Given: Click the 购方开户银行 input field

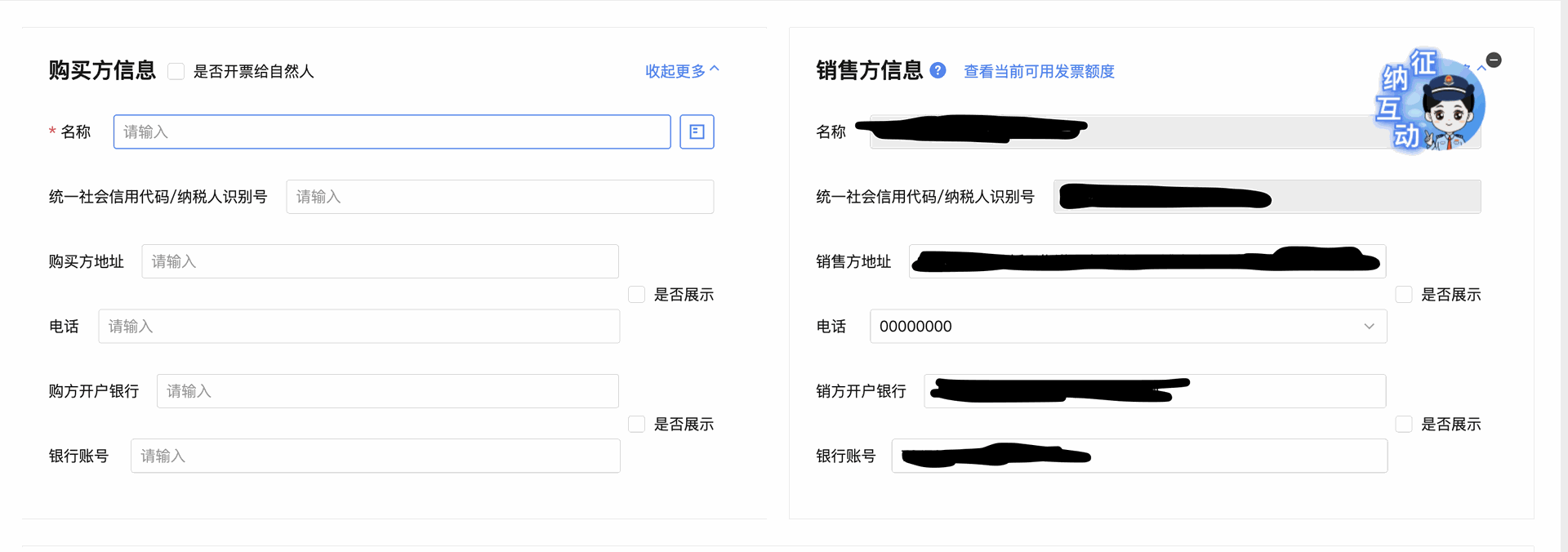Looking at the screenshot, I should coord(387,391).
